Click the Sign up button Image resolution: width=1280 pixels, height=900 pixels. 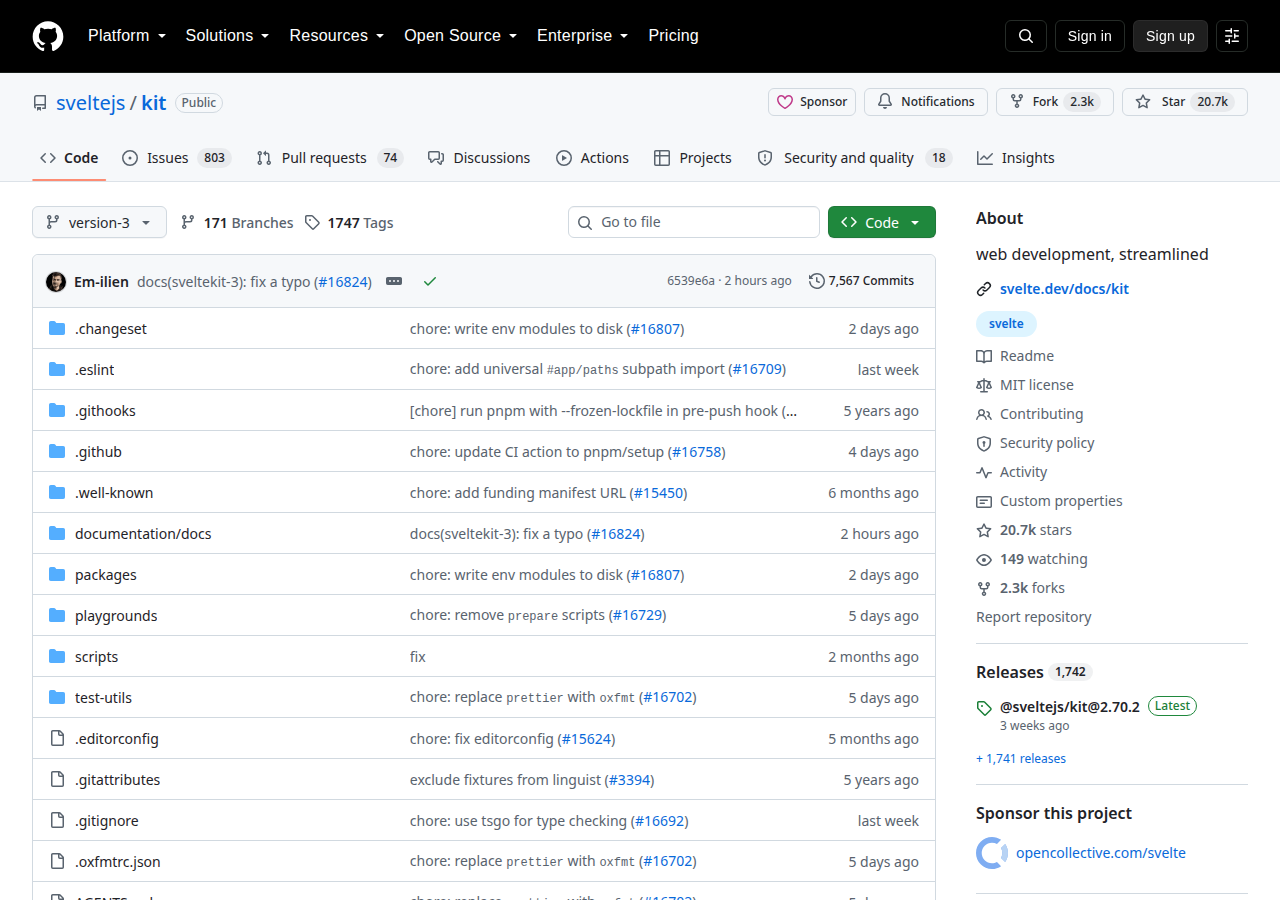click(x=1170, y=36)
